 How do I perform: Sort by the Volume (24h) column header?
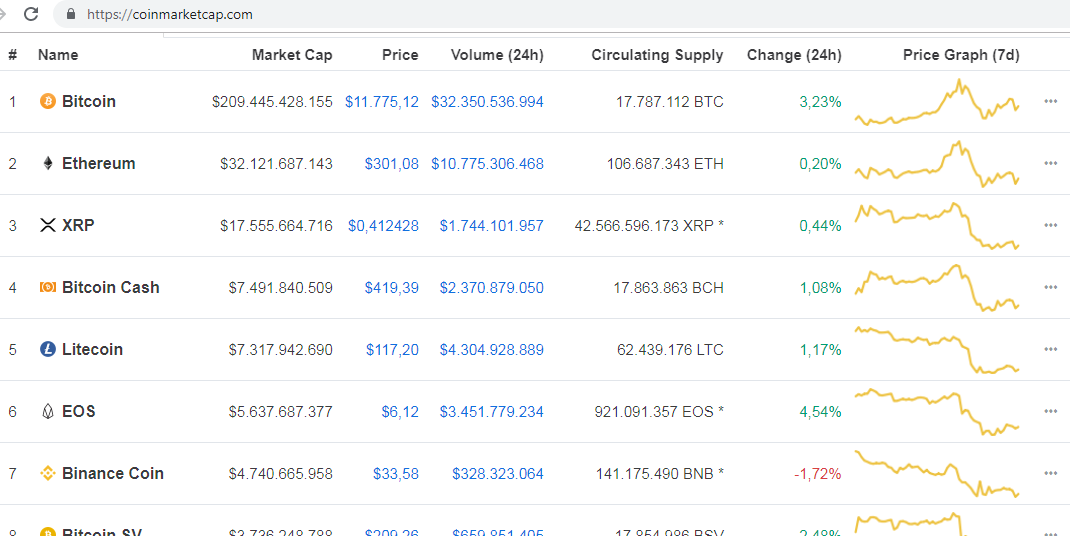497,55
